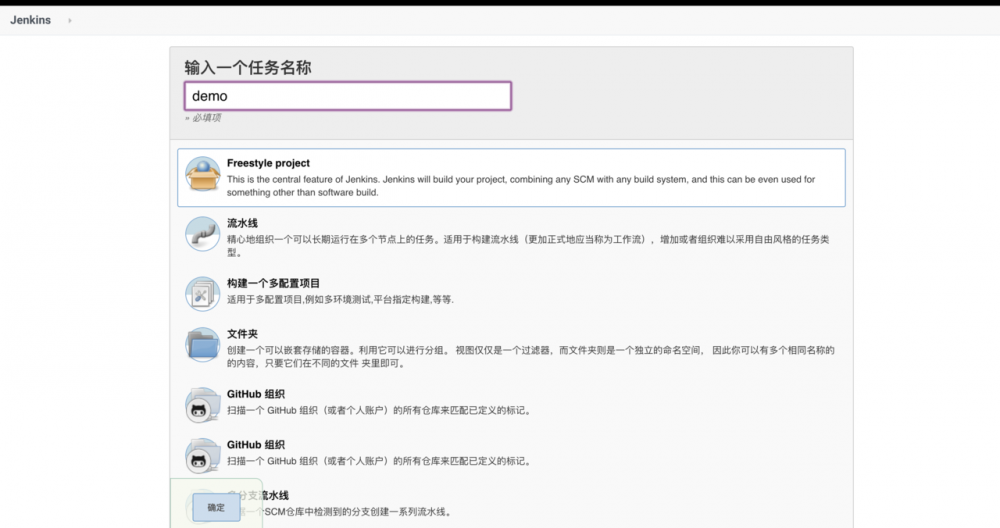The height and width of the screenshot is (528, 1000).
Task: Click the 输入一个任务名称 heading
Action: pos(248,68)
